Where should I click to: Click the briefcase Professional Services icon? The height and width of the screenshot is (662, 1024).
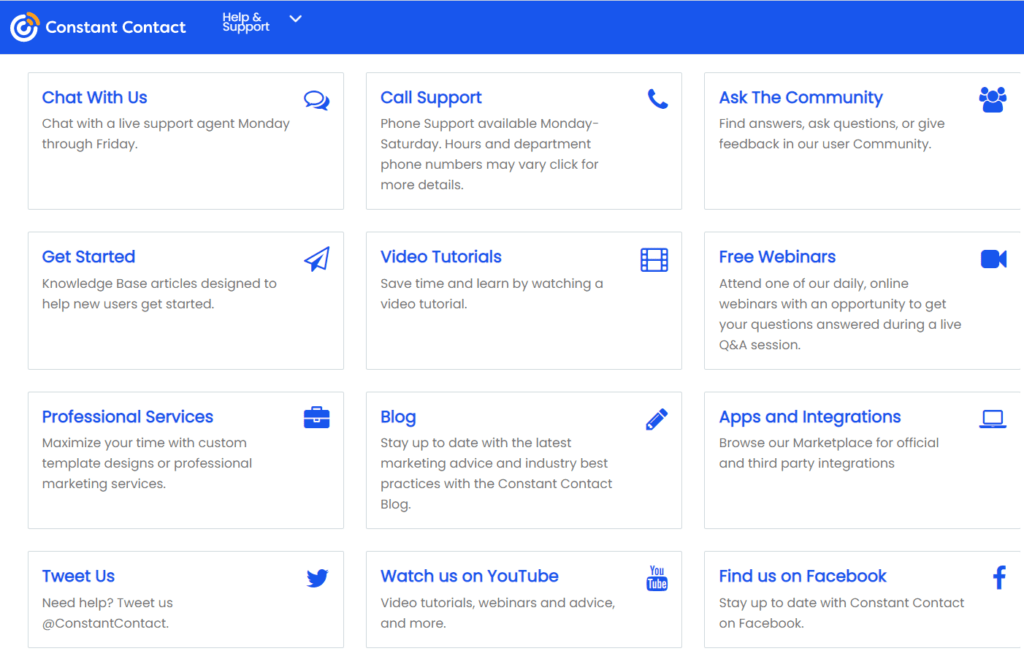coord(316,418)
